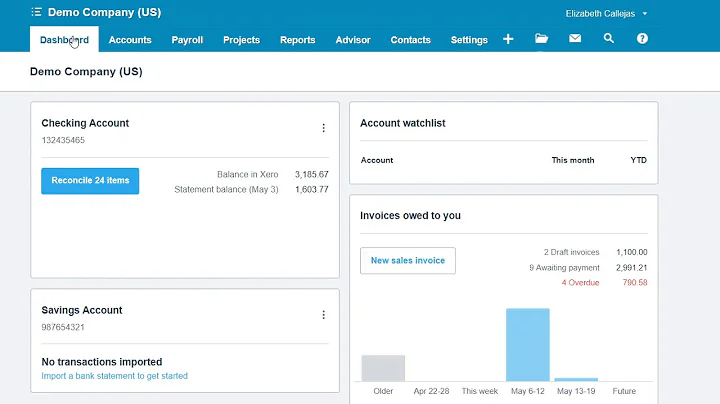Select the Older gray chart bar

click(383, 368)
